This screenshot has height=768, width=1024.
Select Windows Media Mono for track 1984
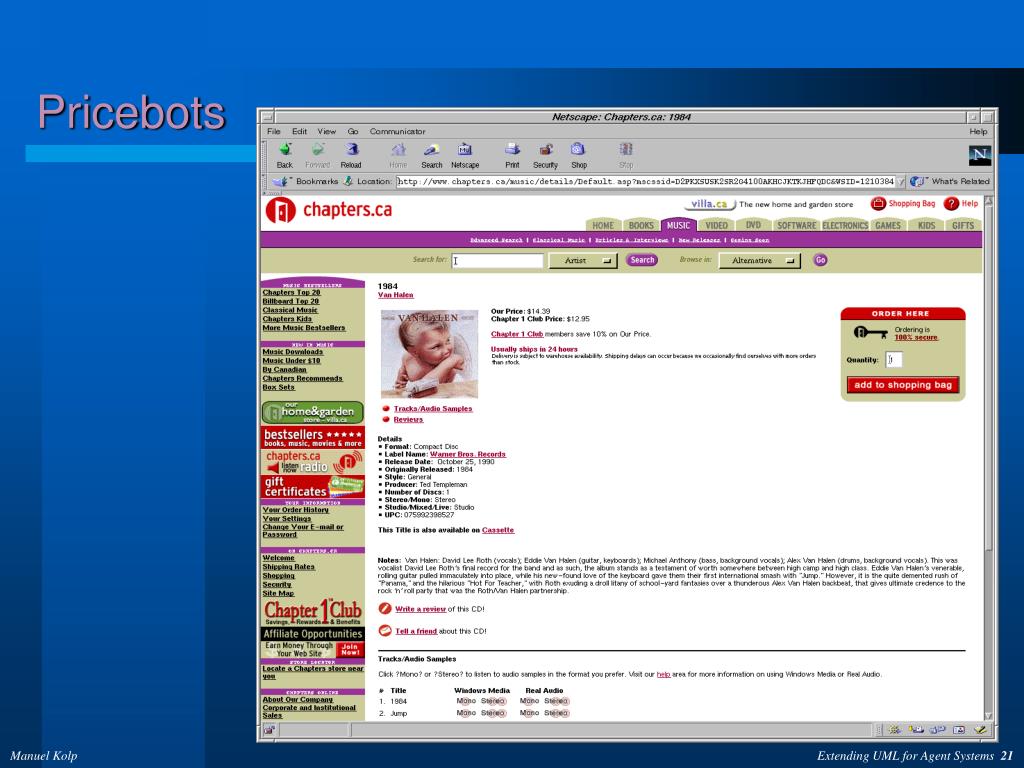(x=466, y=701)
